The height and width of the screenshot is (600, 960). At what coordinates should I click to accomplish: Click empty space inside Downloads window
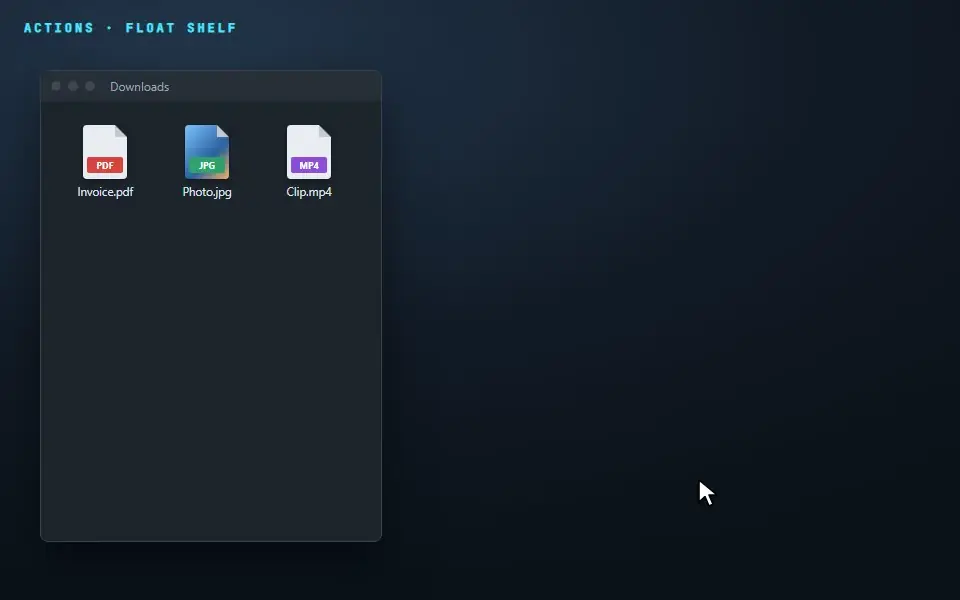[x=211, y=367]
